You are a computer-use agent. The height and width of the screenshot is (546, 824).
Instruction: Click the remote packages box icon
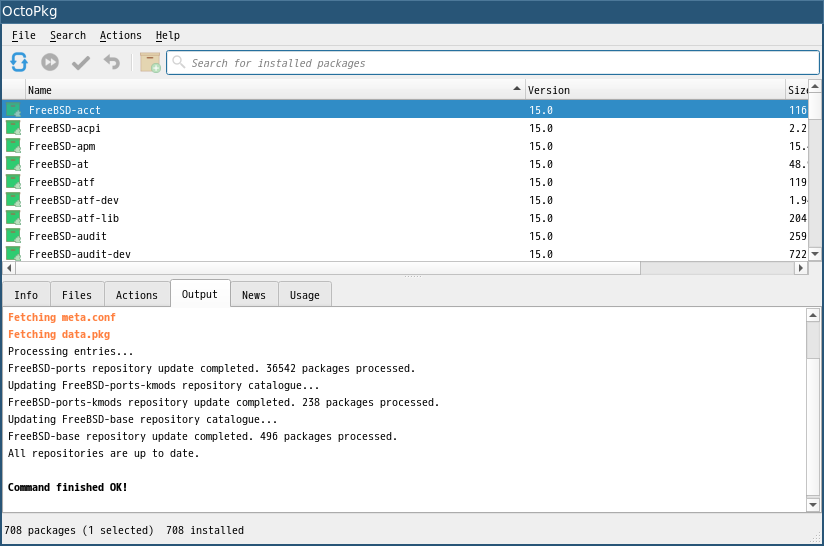150,62
